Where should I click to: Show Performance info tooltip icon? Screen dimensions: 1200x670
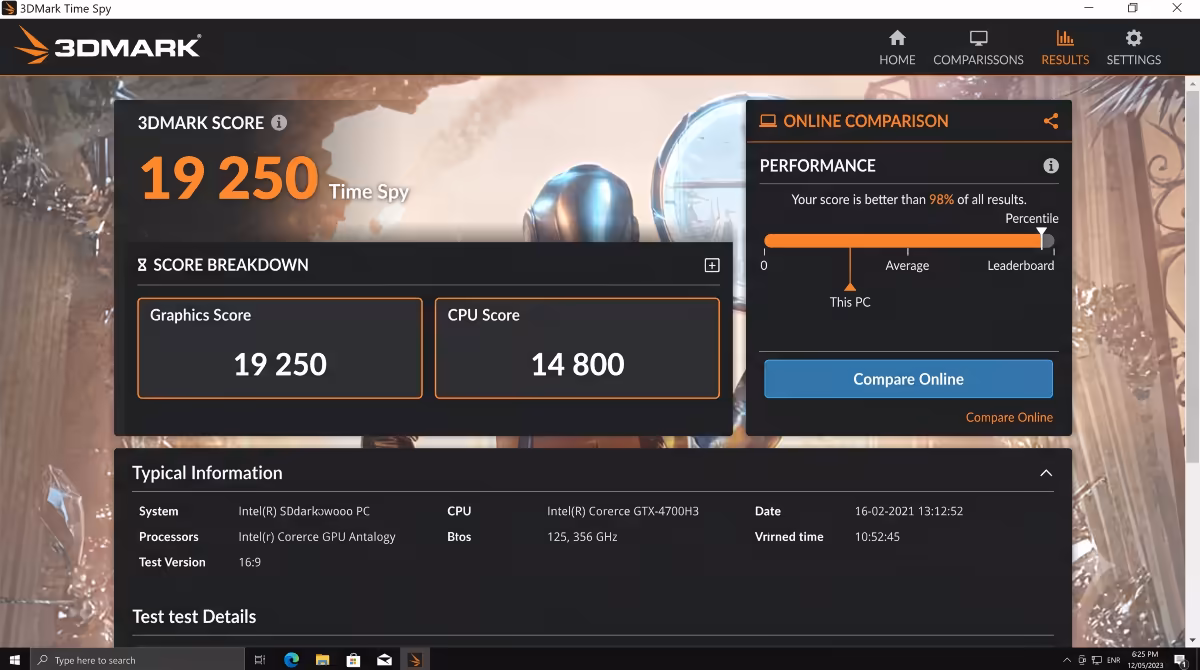click(1051, 166)
